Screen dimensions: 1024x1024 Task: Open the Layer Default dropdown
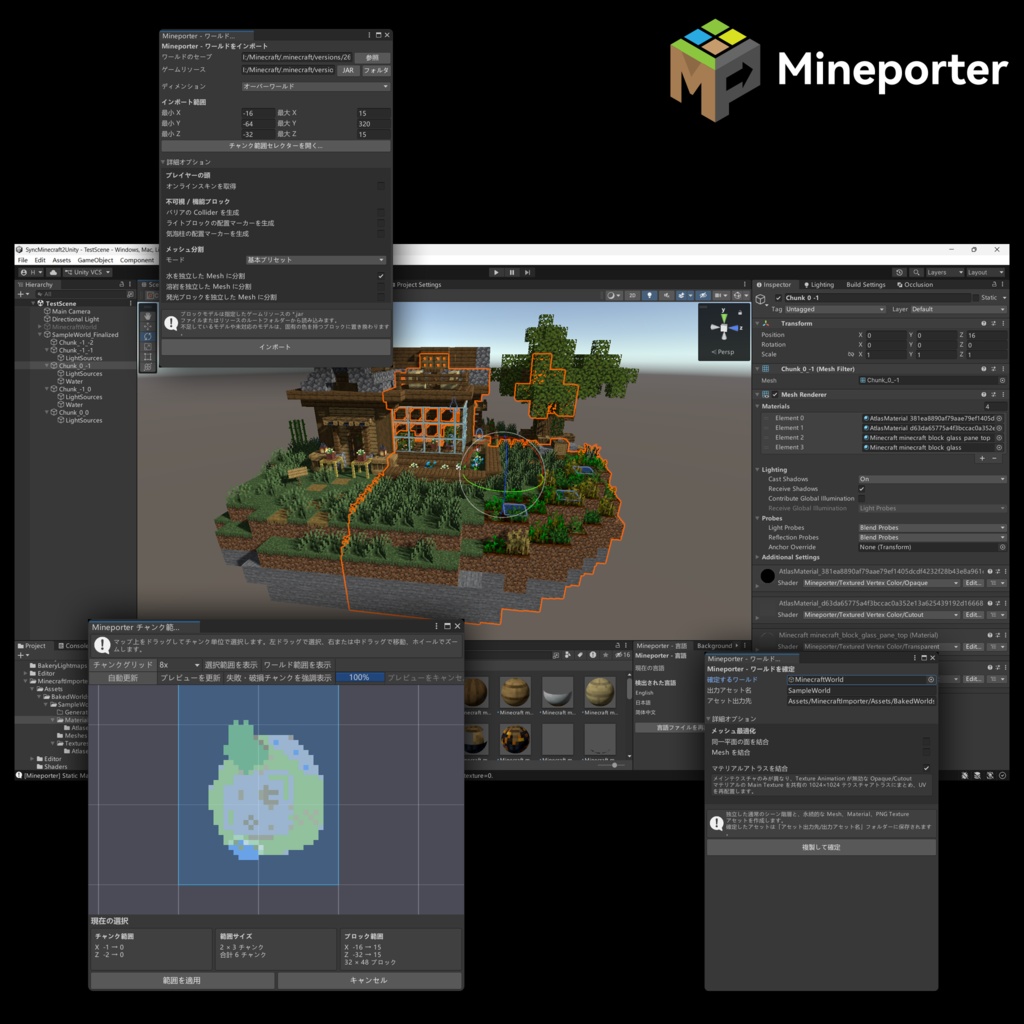[x=958, y=310]
